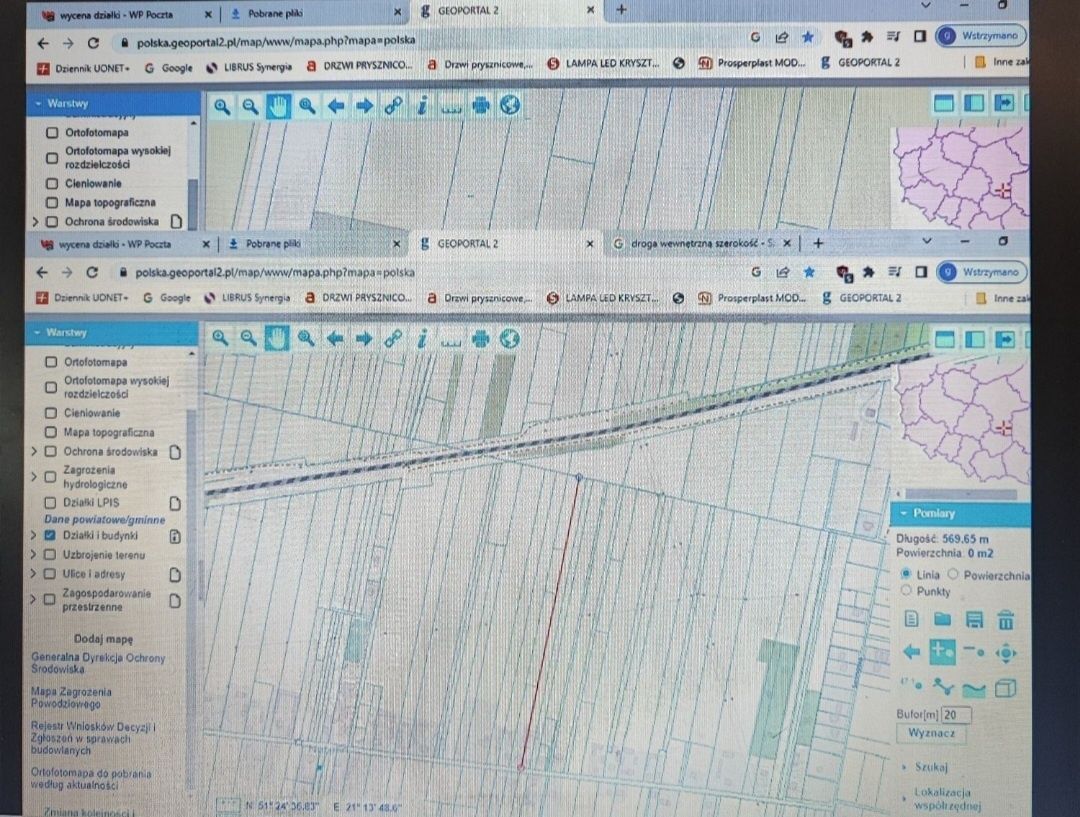Toggle Ortofotomapa checkbox in lower window
Image resolution: width=1080 pixels, height=817 pixels.
click(x=50, y=362)
